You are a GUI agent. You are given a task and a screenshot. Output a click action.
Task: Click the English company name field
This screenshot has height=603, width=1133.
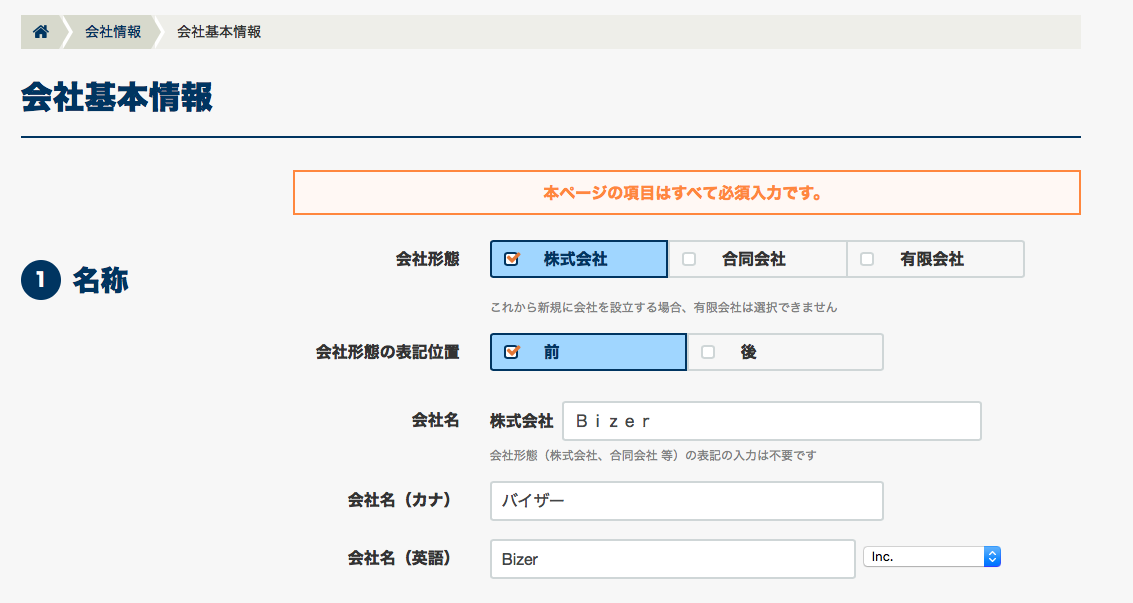point(672,559)
